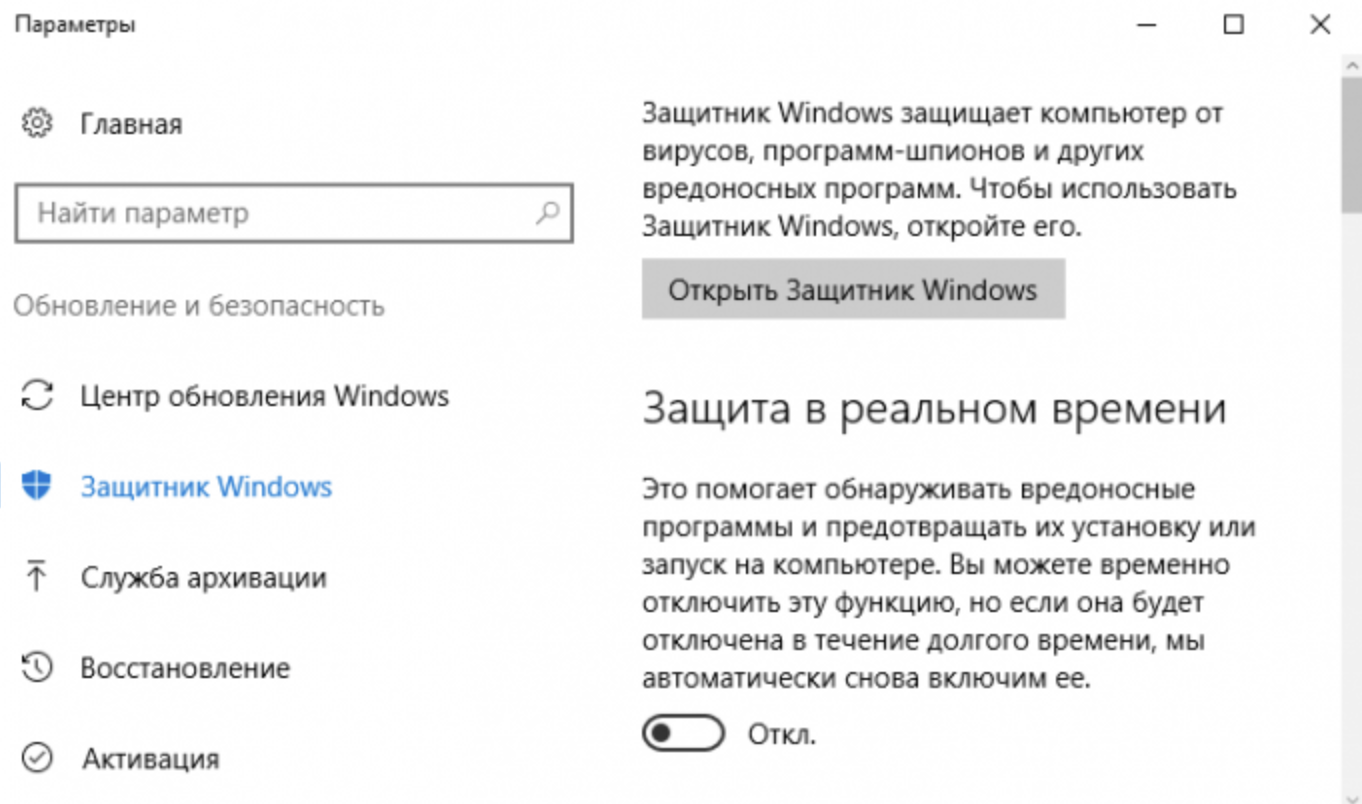Click the Recovery clock icon
The image size is (1362, 804).
click(x=37, y=667)
